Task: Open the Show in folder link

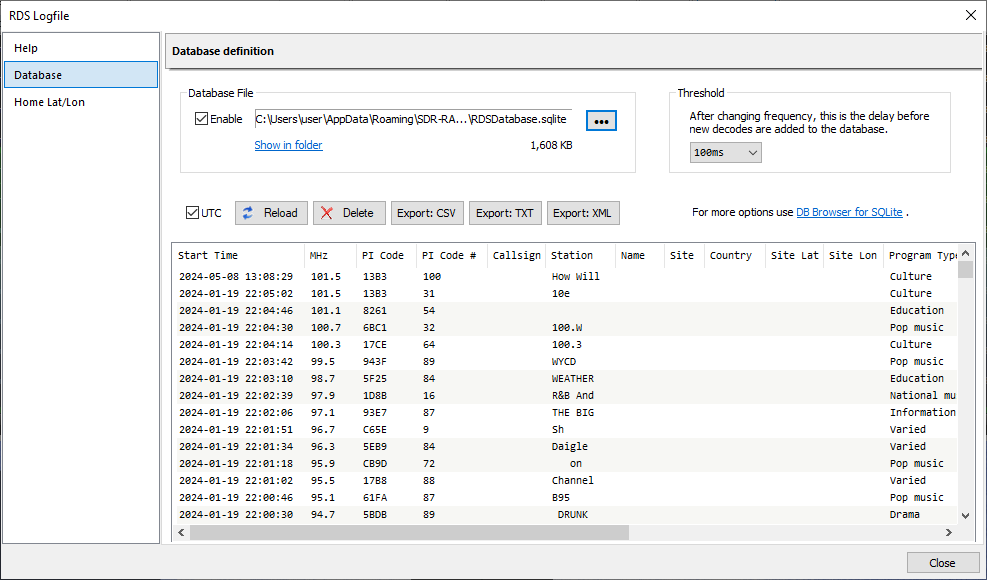Action: tap(288, 145)
